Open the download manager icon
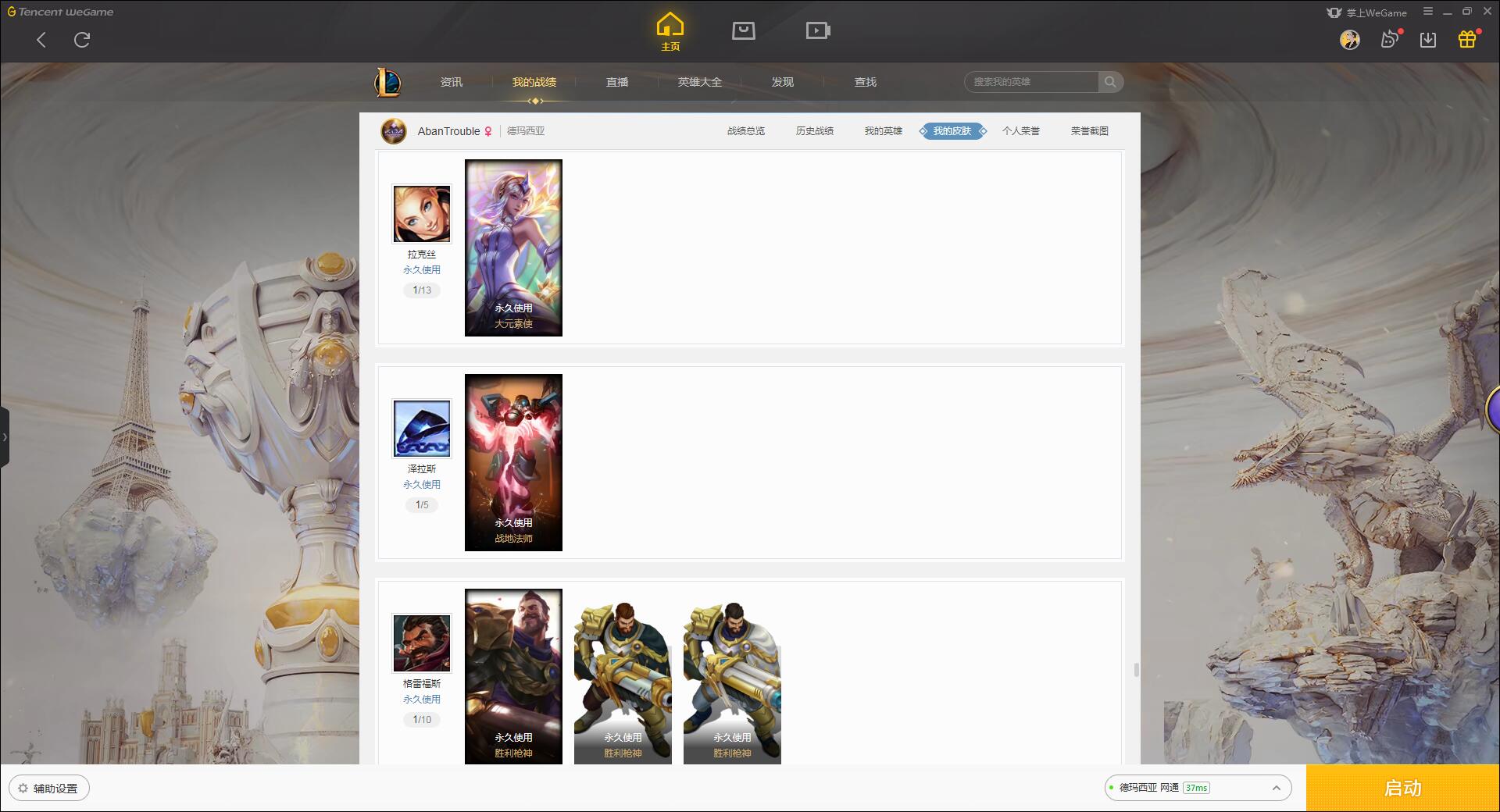The width and height of the screenshot is (1500, 812). (1428, 40)
